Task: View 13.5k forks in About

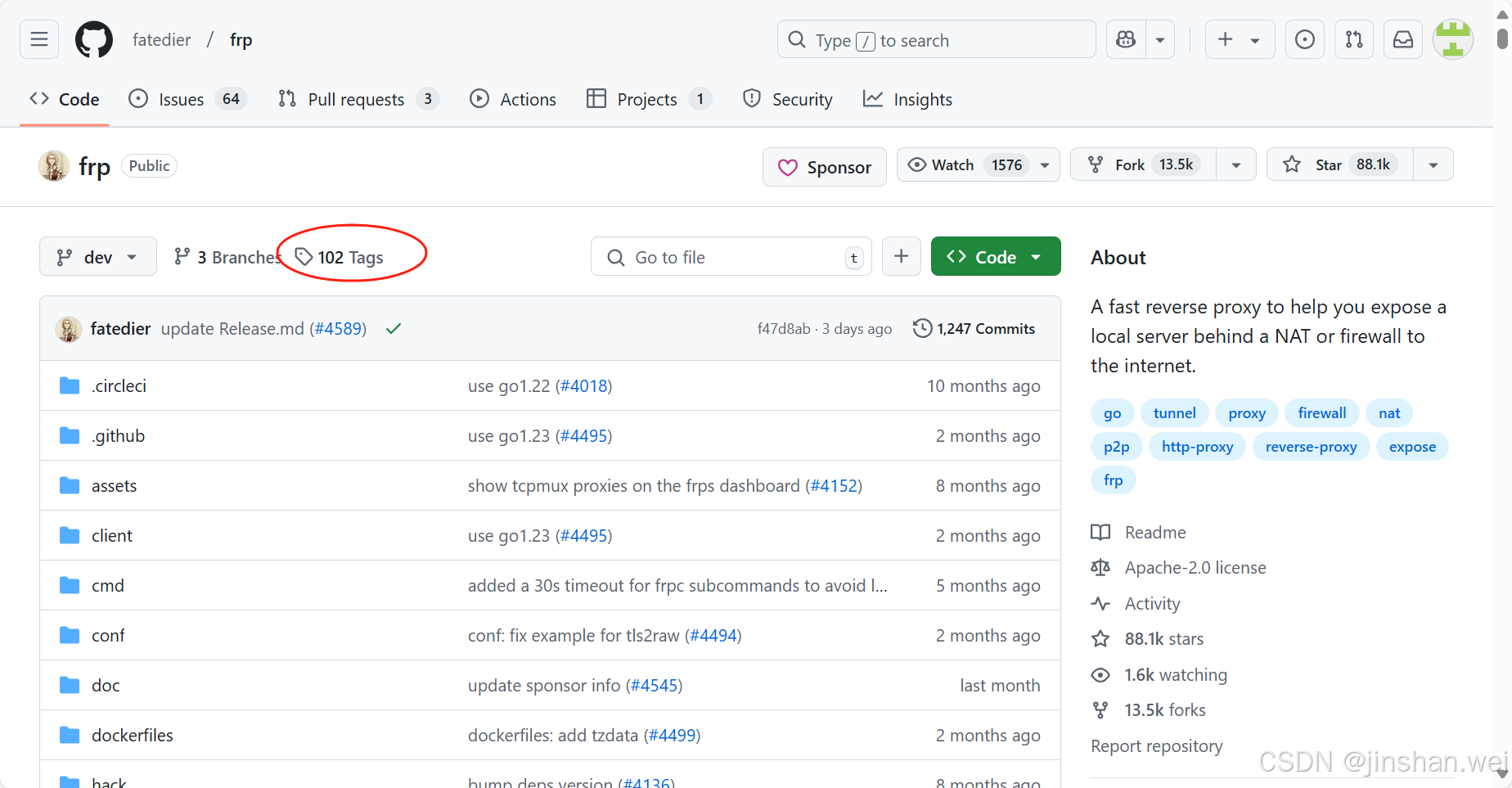Action: click(1165, 709)
